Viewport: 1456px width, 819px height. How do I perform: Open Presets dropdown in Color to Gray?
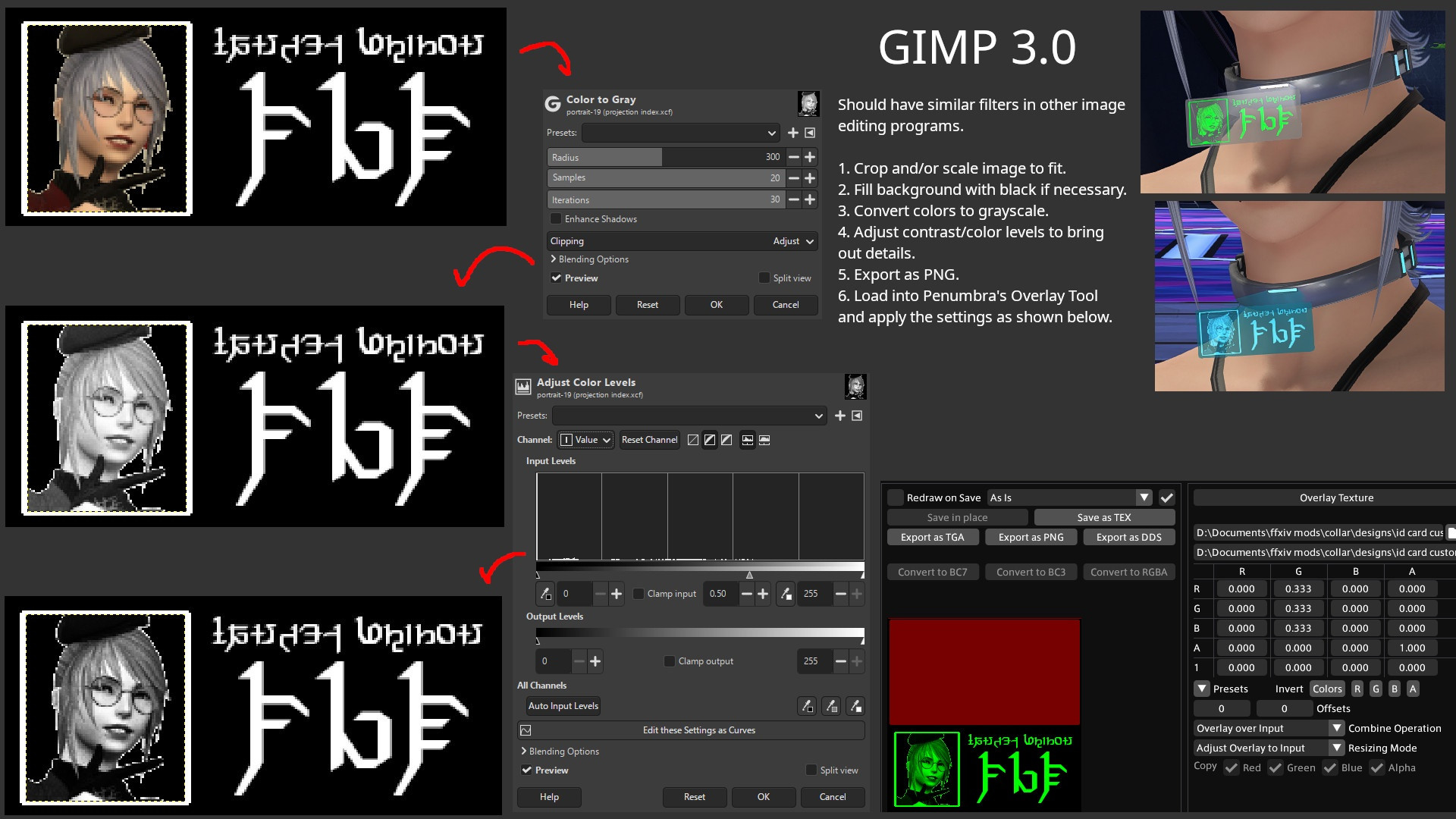tap(681, 133)
